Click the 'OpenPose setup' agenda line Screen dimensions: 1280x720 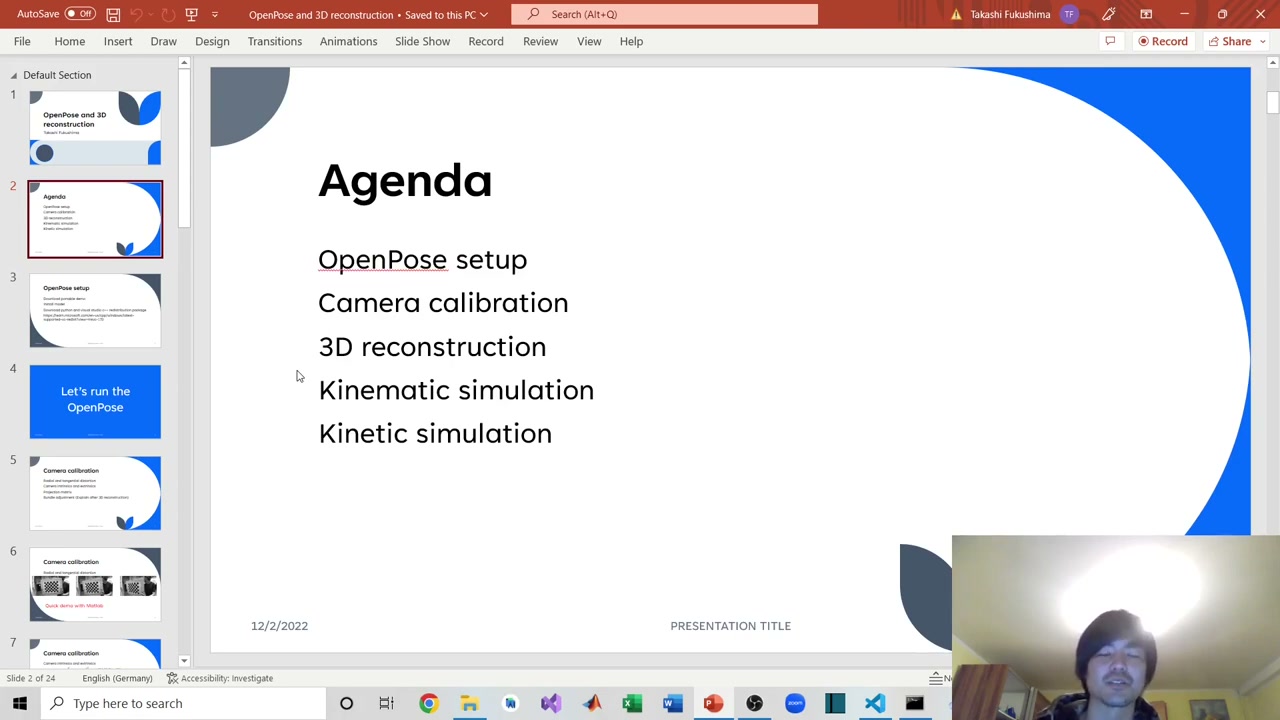tap(422, 260)
